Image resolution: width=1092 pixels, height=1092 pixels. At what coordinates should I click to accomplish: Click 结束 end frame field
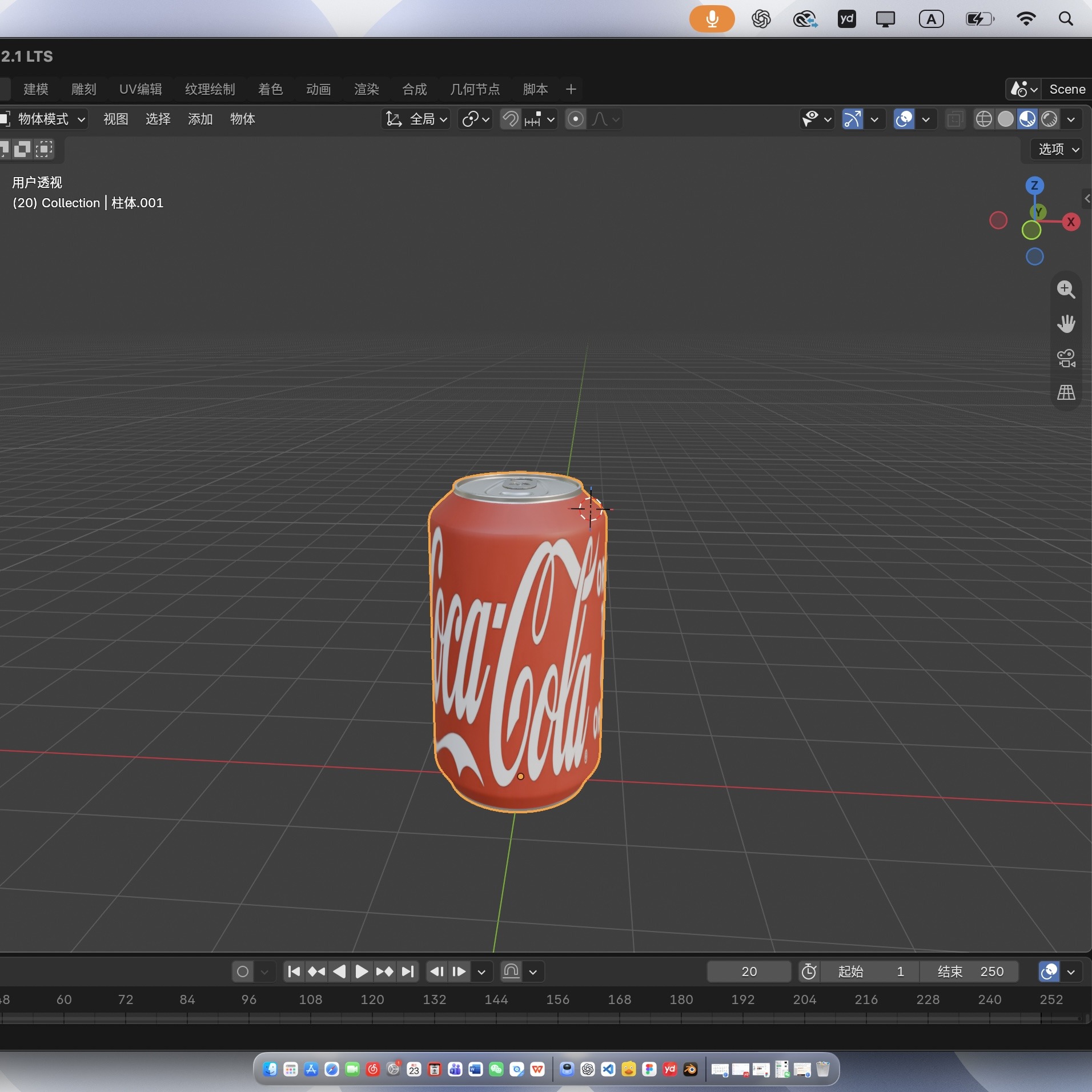969,971
